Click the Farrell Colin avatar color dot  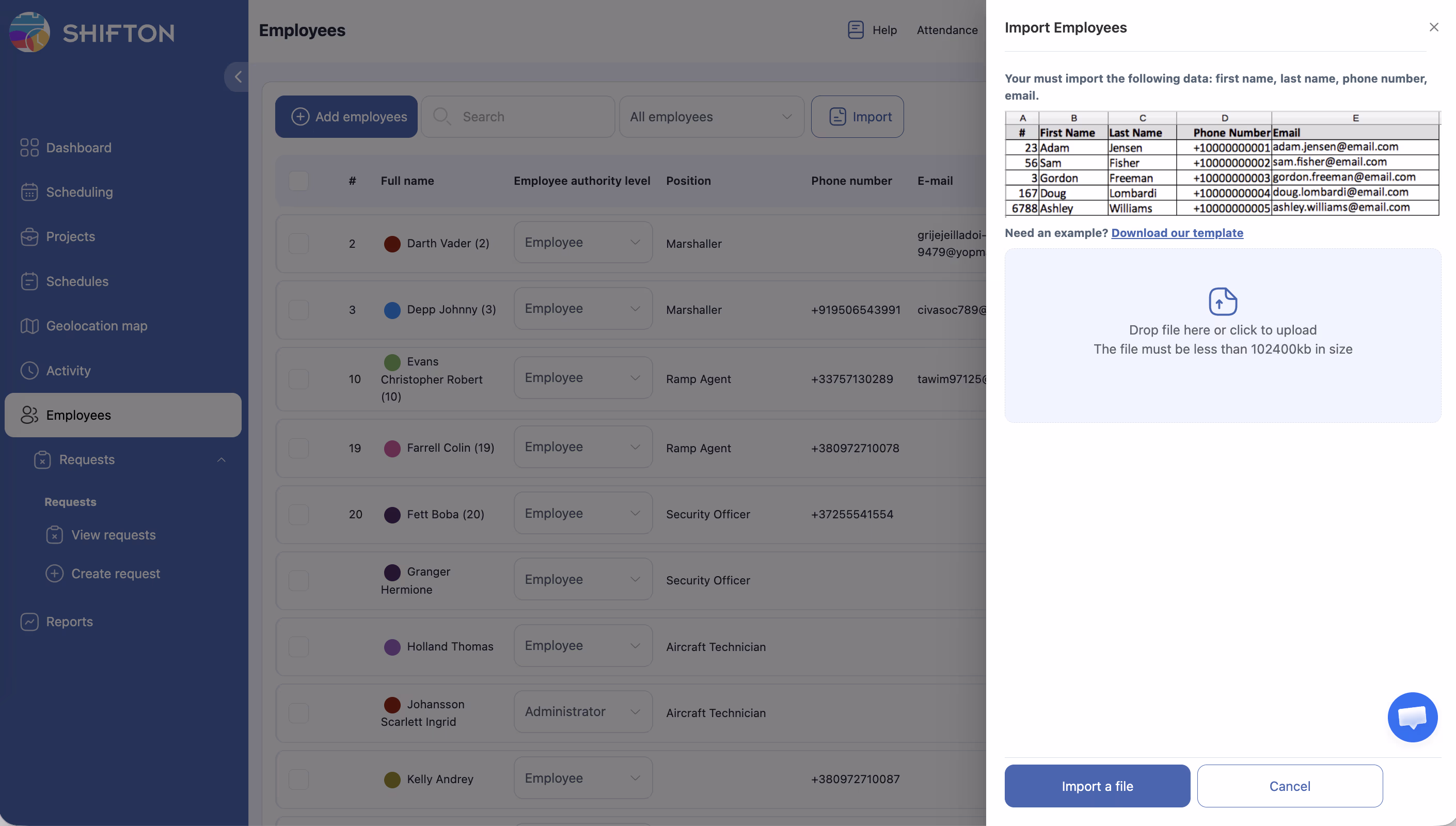click(x=392, y=448)
